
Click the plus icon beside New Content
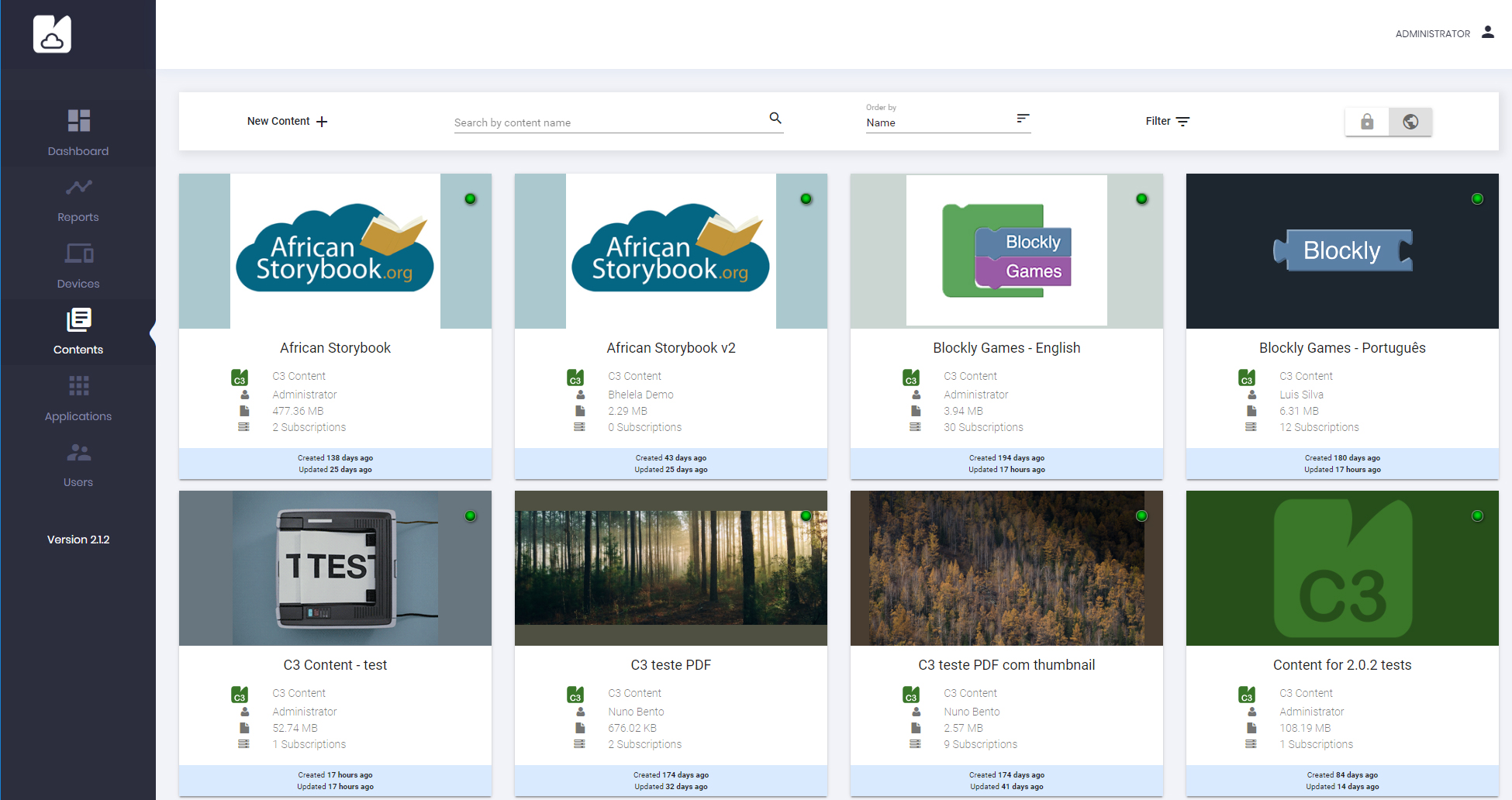pyautogui.click(x=322, y=122)
